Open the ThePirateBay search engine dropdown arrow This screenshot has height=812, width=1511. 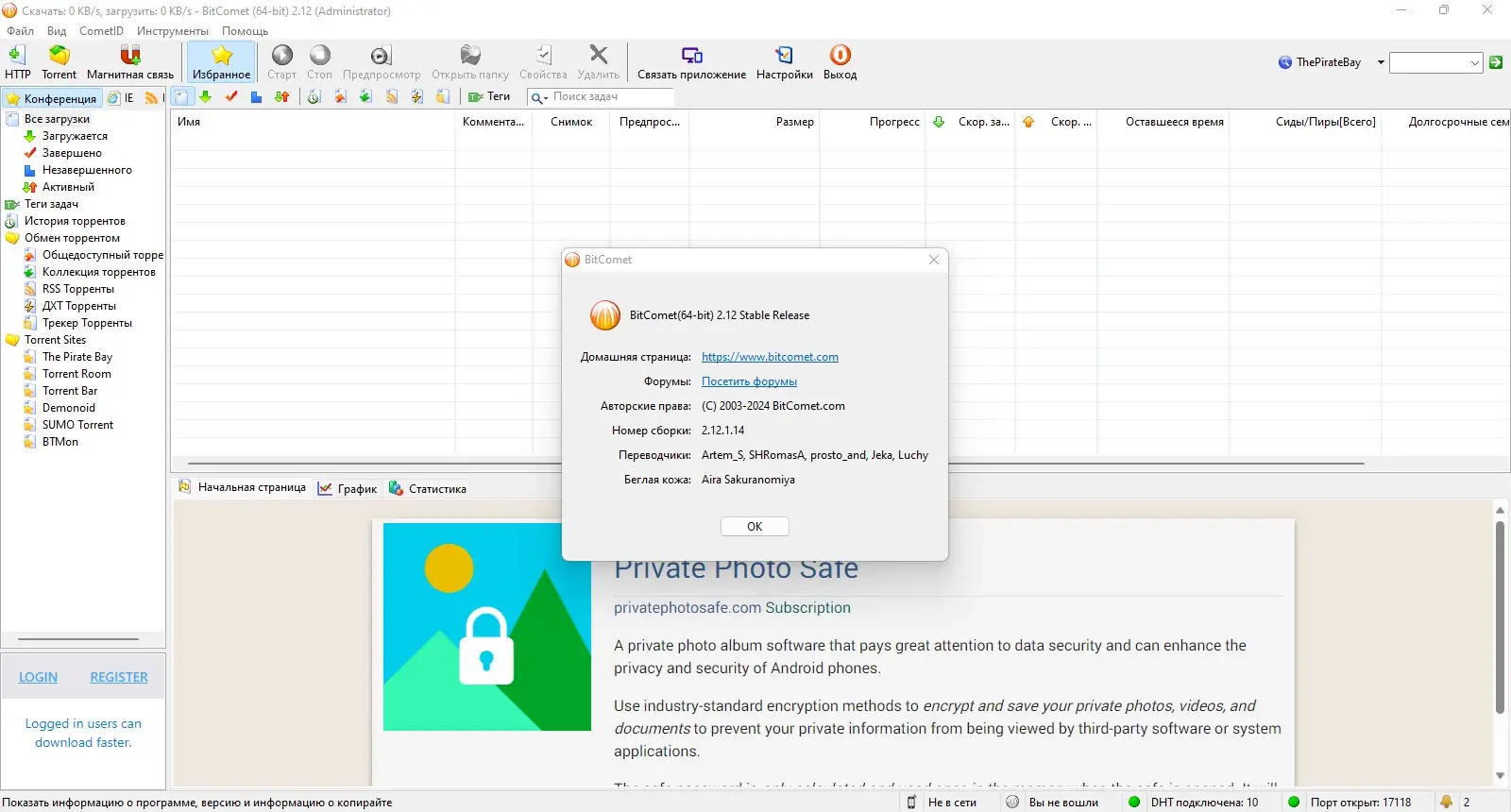coord(1381,62)
